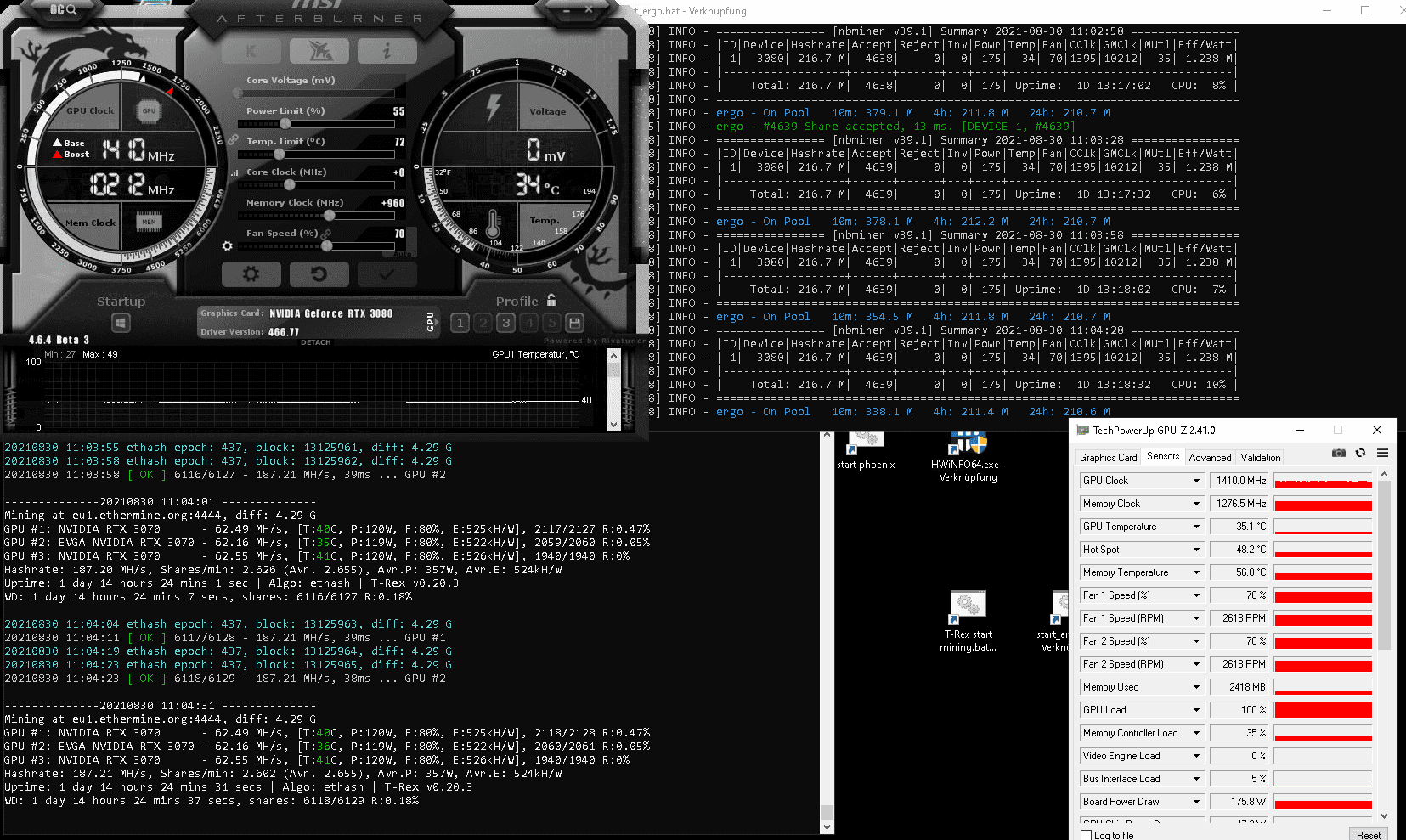The image size is (1406, 840).
Task: Open core clock curve editor icon
Action: (234, 172)
